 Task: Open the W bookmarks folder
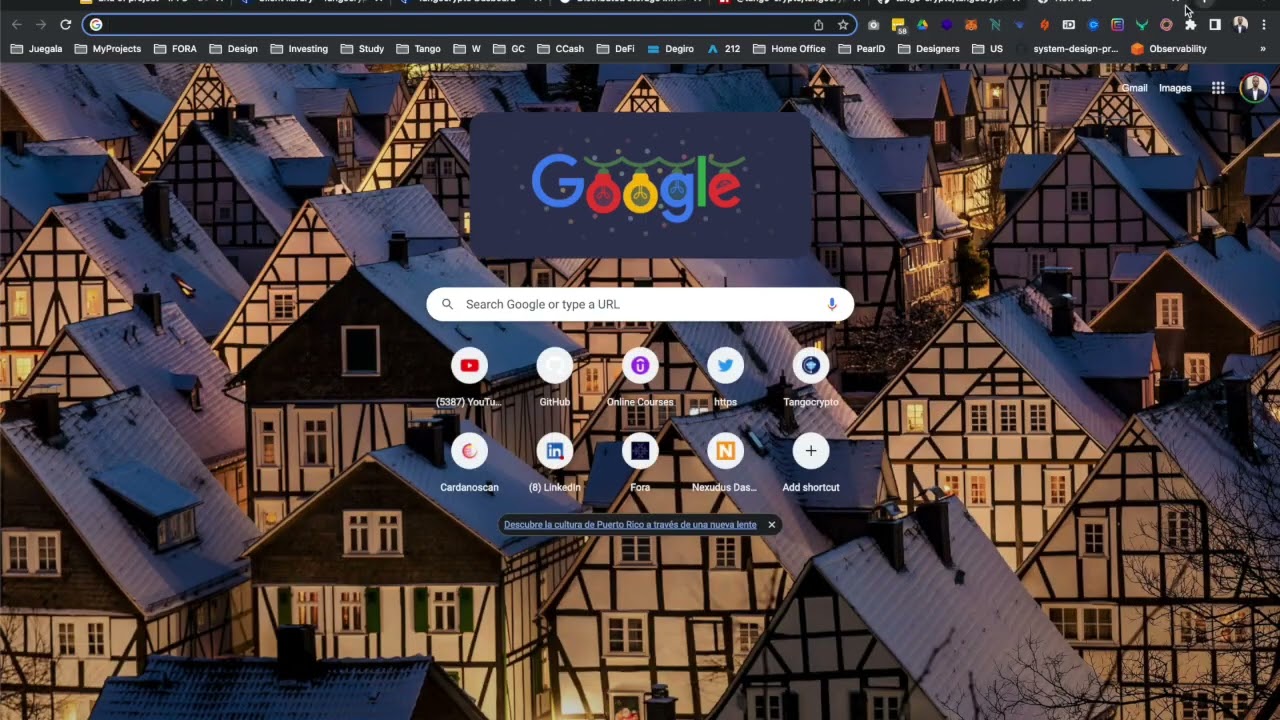coord(467,48)
